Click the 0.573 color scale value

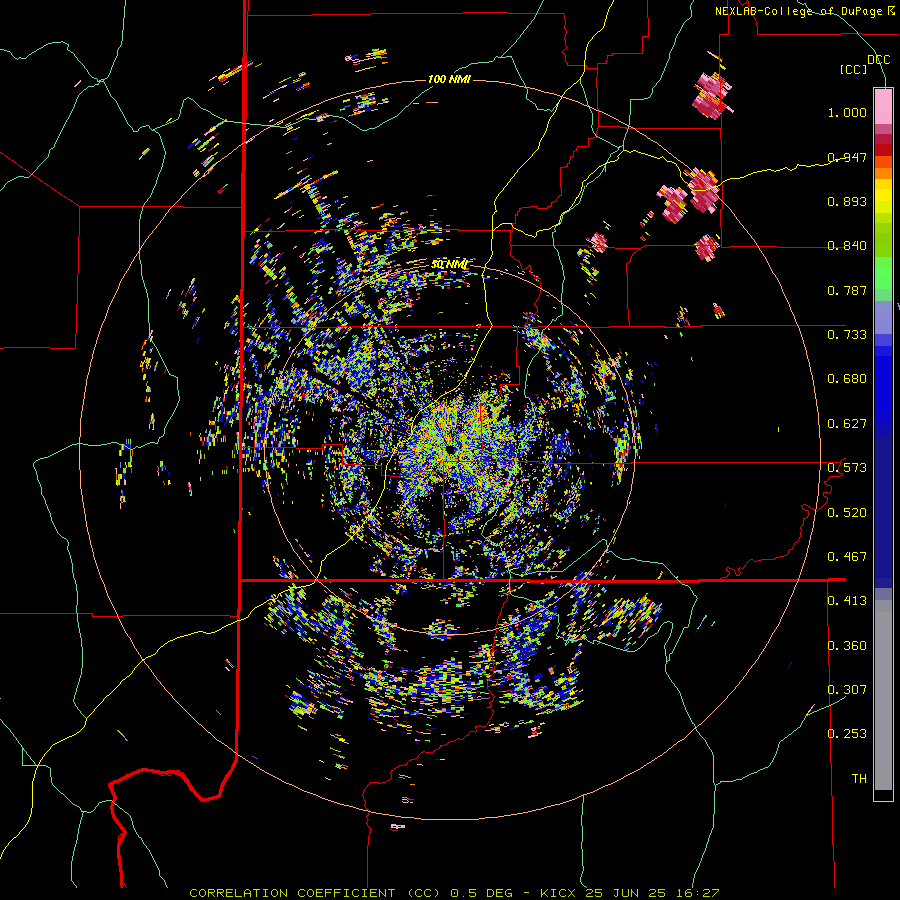pyautogui.click(x=847, y=468)
